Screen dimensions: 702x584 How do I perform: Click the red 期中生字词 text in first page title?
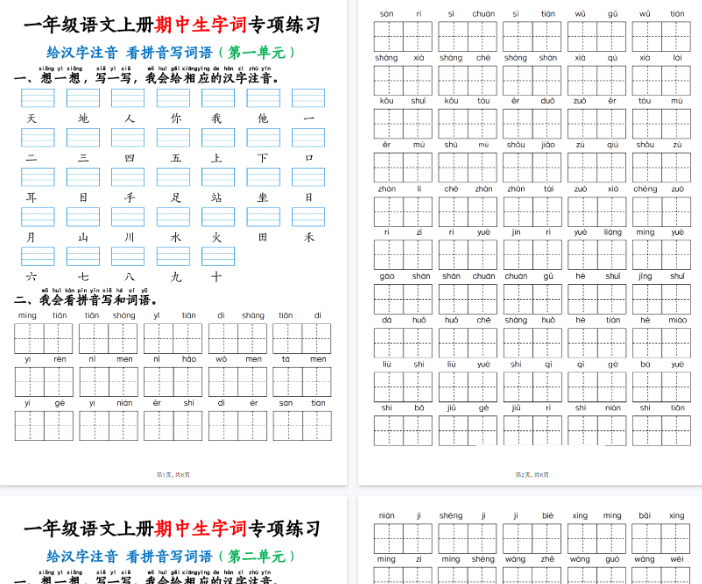click(200, 25)
